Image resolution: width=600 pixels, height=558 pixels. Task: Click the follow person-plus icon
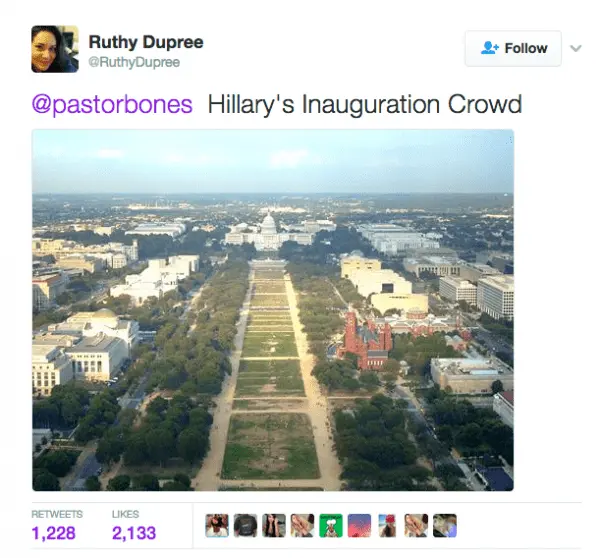click(x=489, y=48)
